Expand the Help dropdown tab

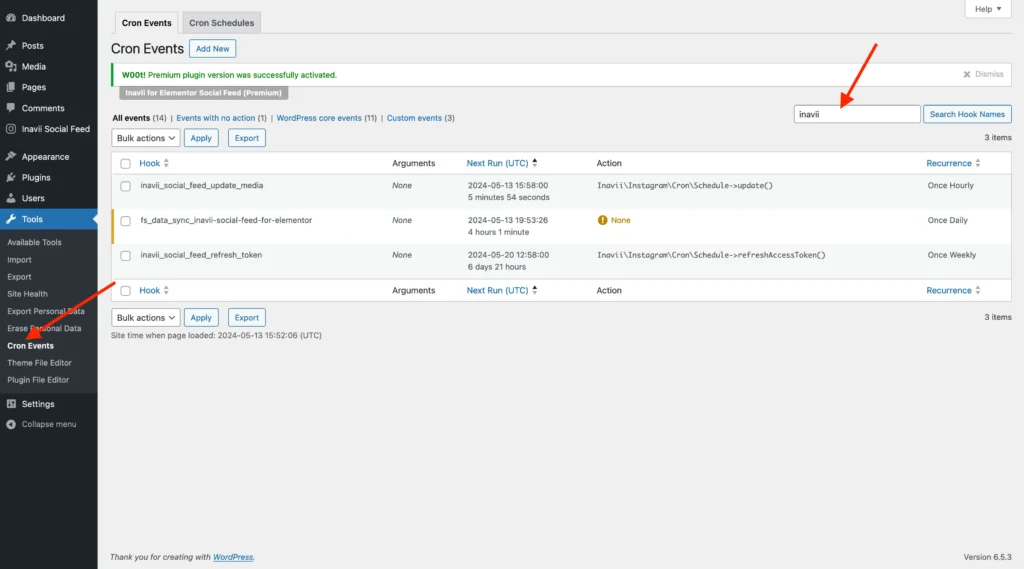click(987, 8)
